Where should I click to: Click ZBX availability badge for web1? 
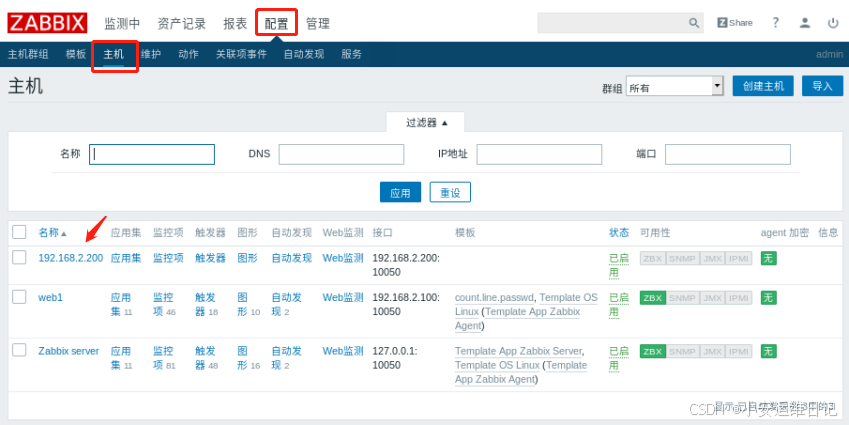tap(652, 298)
